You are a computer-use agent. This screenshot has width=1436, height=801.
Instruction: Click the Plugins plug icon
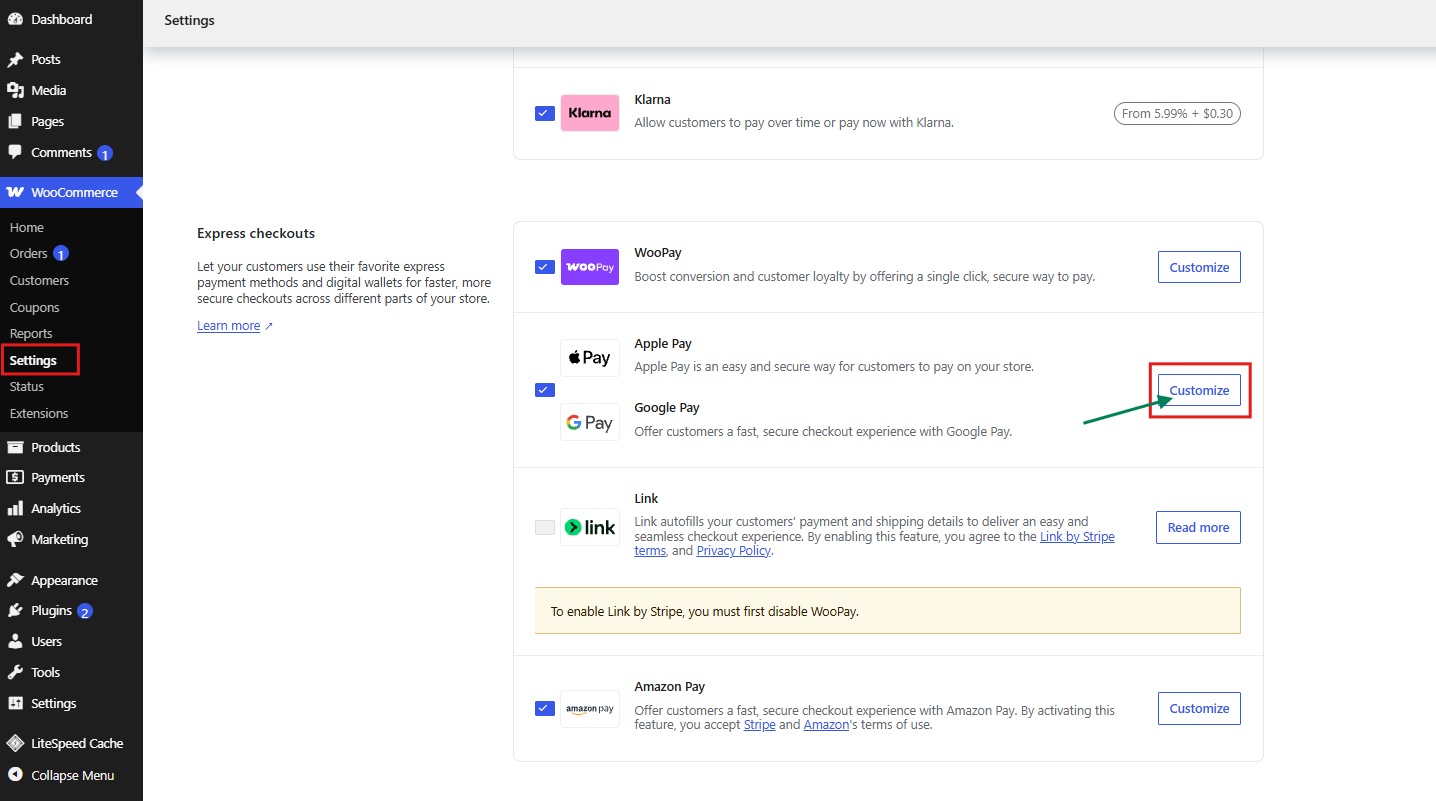click(15, 611)
